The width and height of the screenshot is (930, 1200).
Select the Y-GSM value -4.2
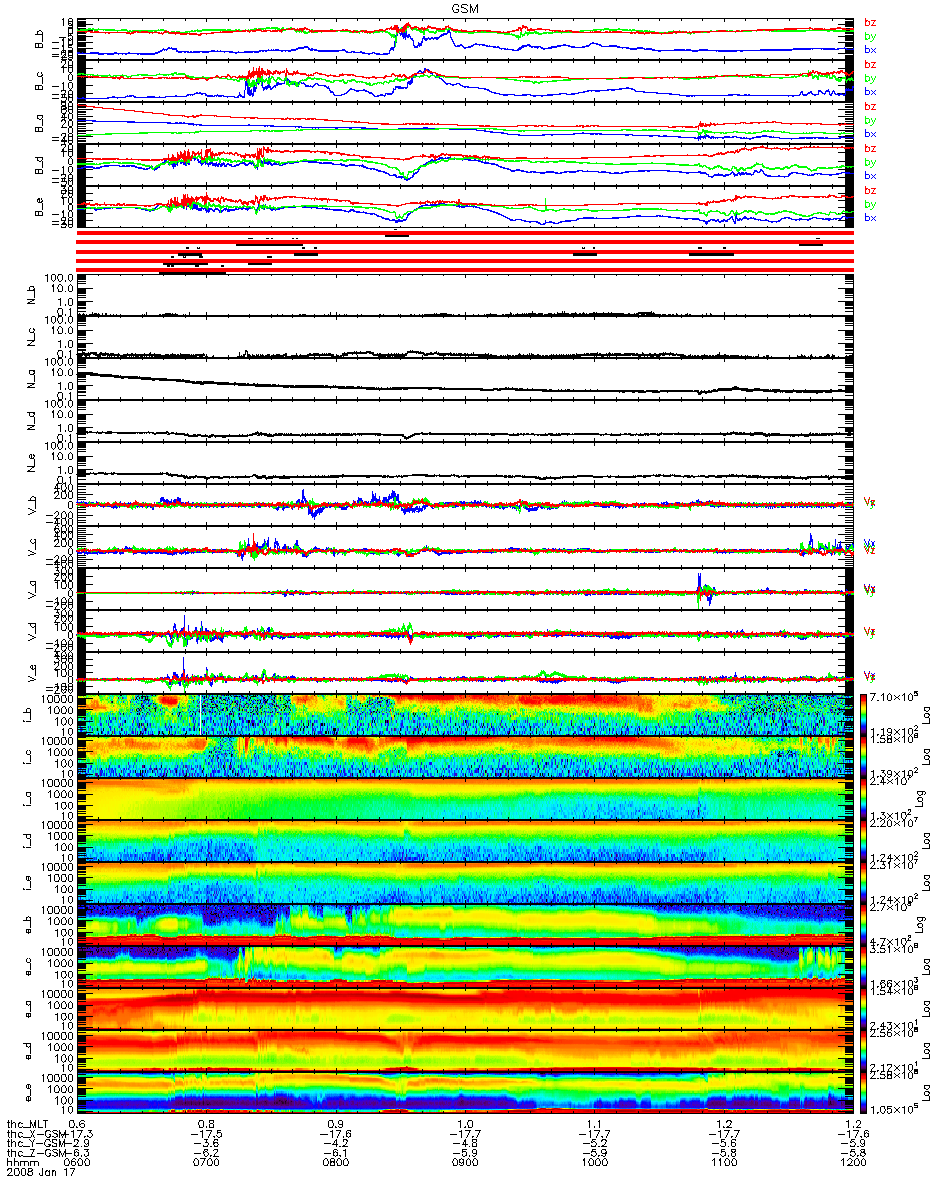pyautogui.click(x=335, y=1144)
